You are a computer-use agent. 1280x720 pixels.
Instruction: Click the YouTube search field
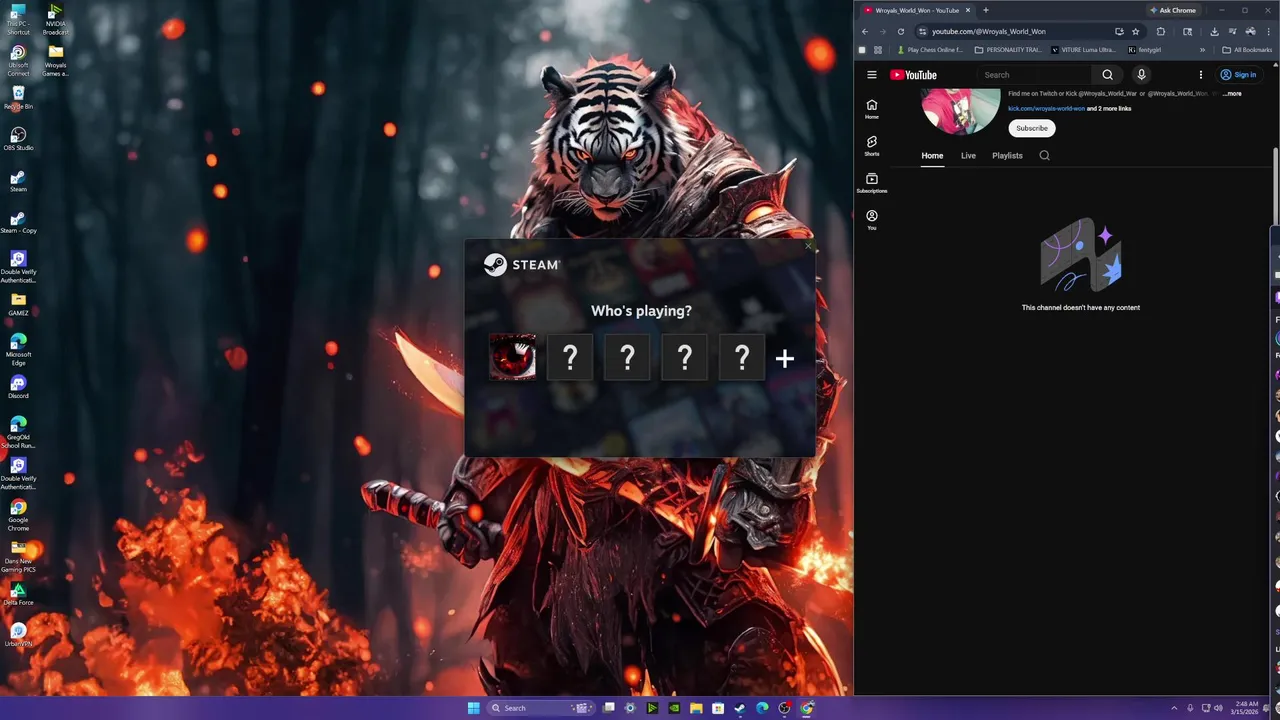(1035, 75)
